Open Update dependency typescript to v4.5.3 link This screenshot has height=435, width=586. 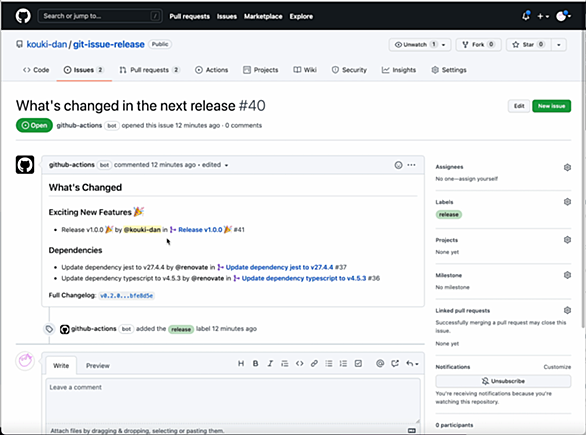click(x=304, y=278)
